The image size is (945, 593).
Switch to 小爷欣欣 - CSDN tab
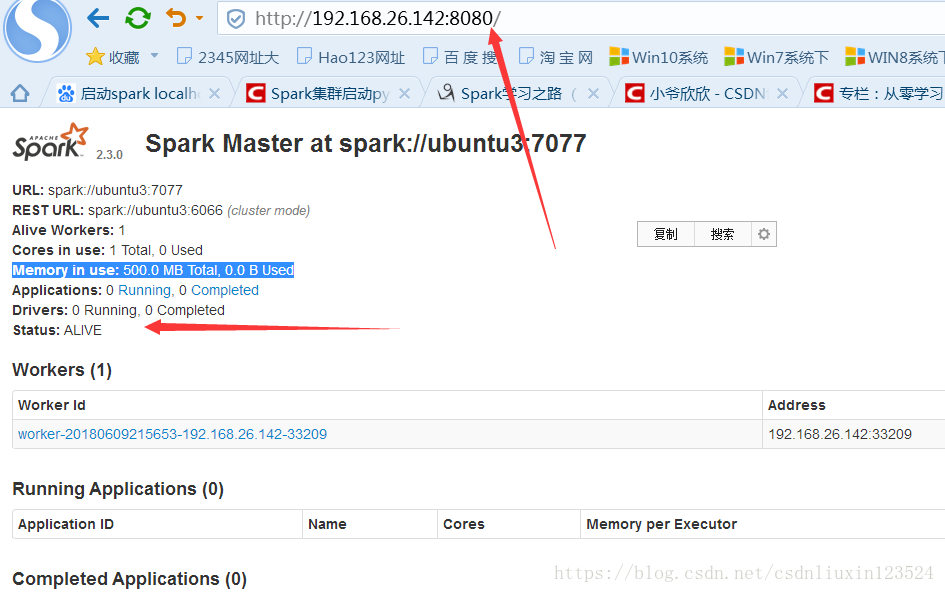pyautogui.click(x=696, y=93)
